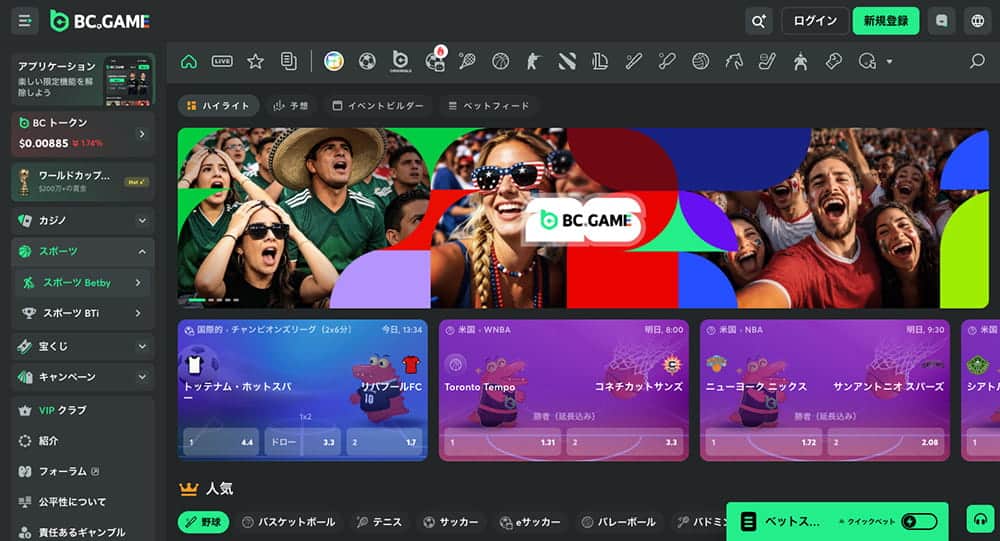The height and width of the screenshot is (541, 1000).
Task: Open スポーツ BTi submenu arrow
Action: click(x=138, y=313)
